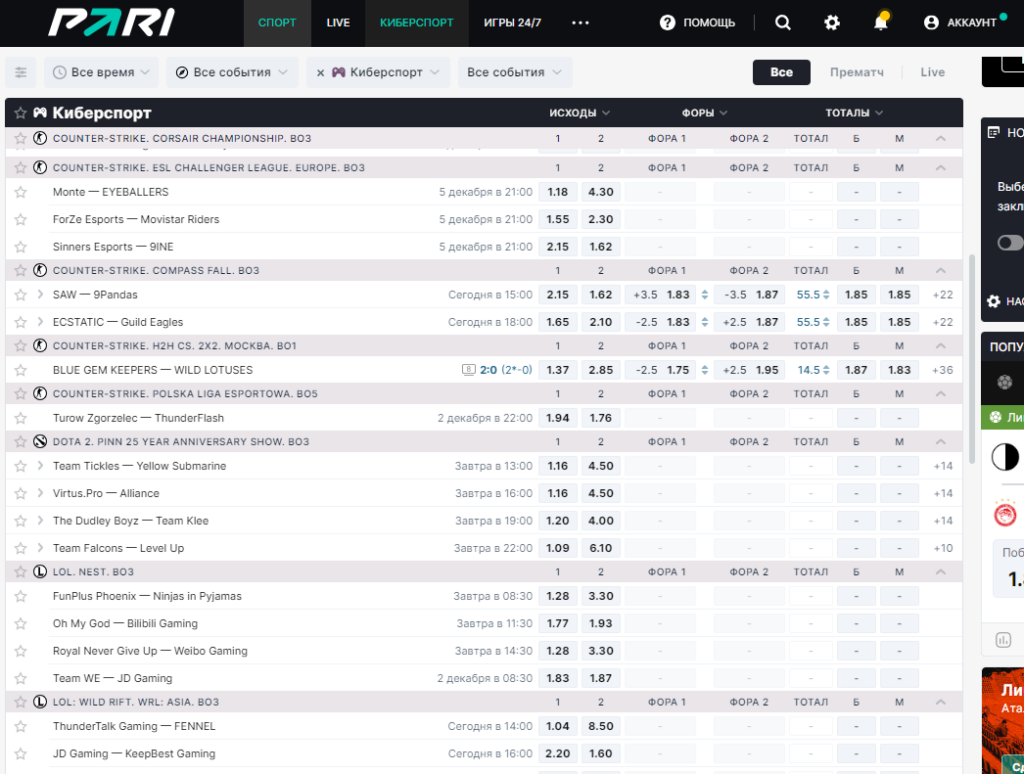Expand Team Tickles — Yellow Submarine row
The height and width of the screenshot is (774, 1024).
tap(40, 466)
